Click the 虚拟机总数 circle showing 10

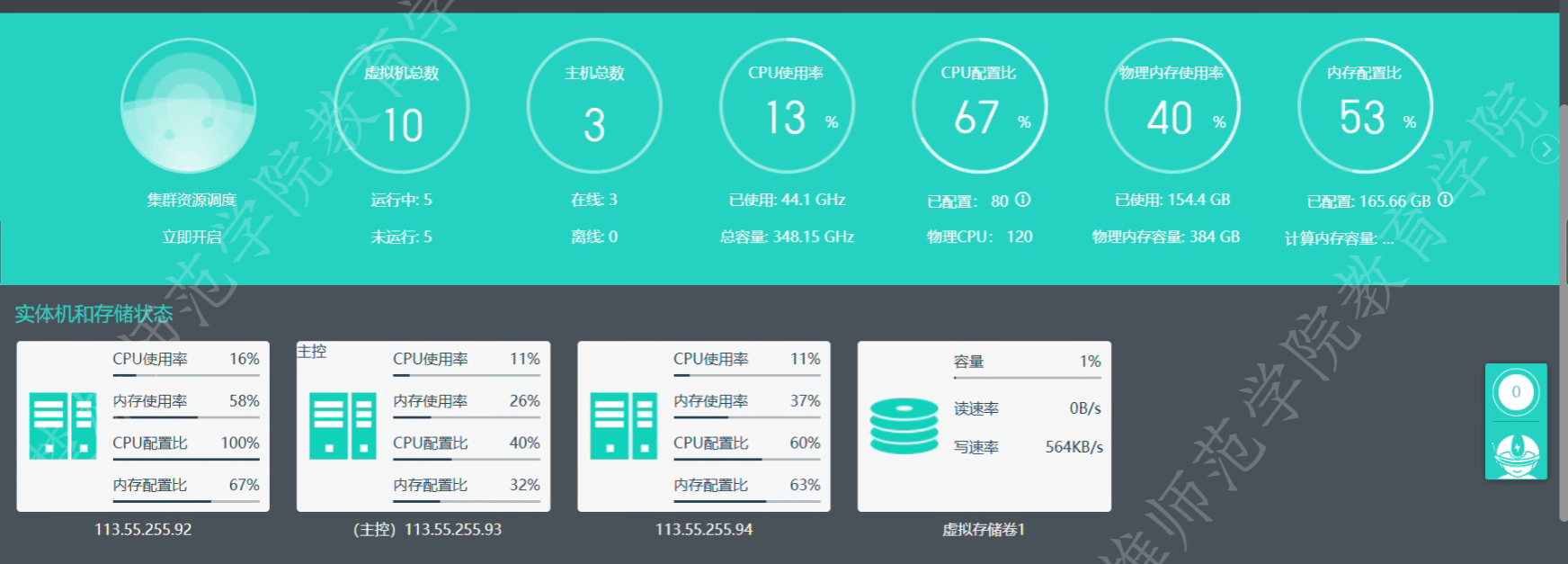tap(402, 106)
